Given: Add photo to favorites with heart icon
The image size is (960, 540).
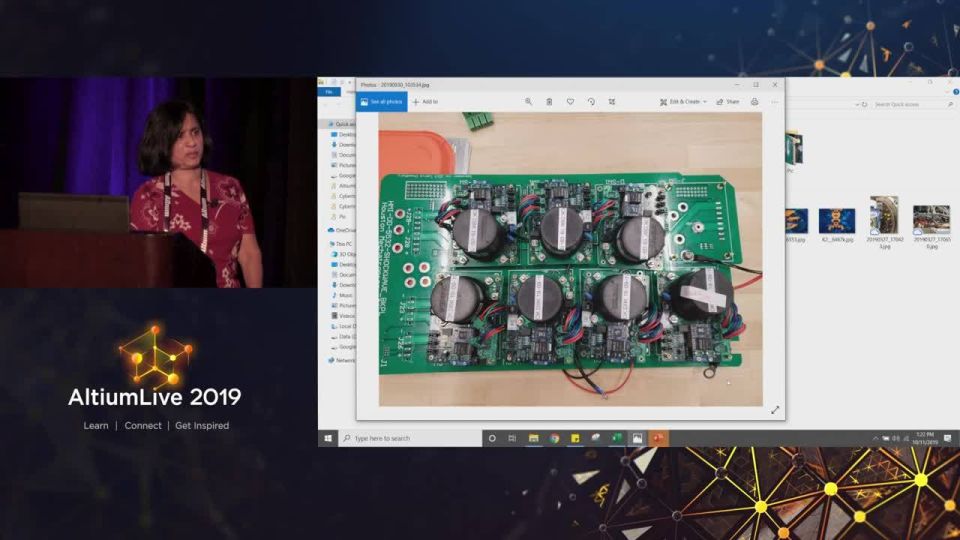Looking at the screenshot, I should point(570,102).
